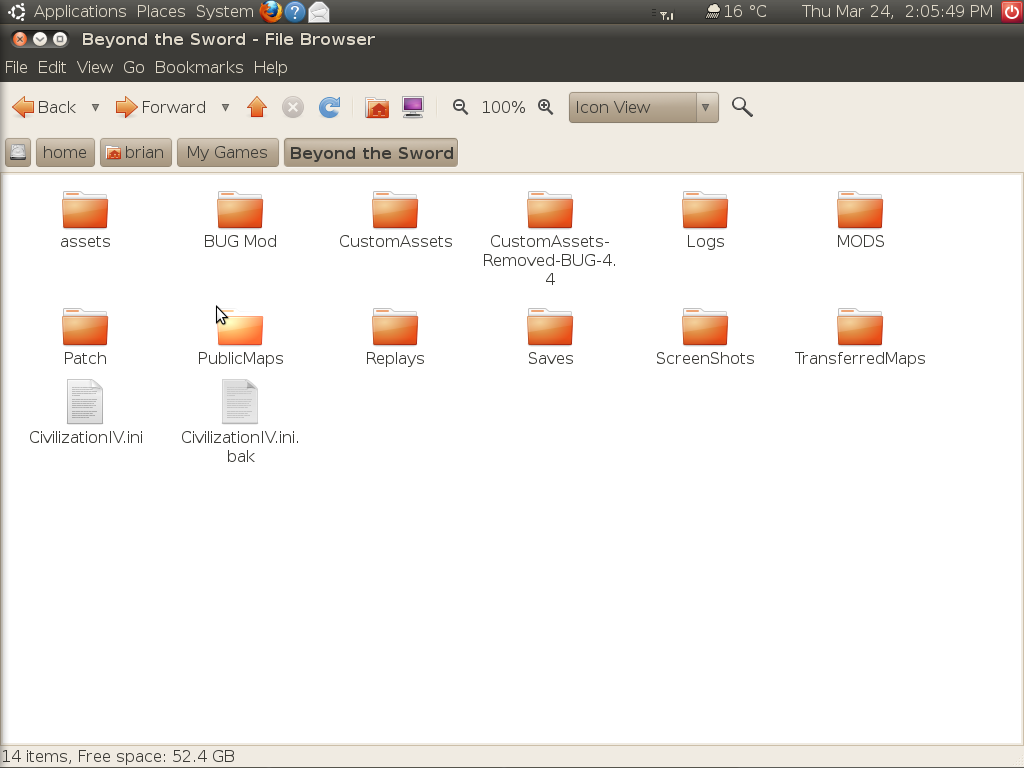Click the search magnifier icon
This screenshot has height=768, width=1024.
click(x=742, y=107)
